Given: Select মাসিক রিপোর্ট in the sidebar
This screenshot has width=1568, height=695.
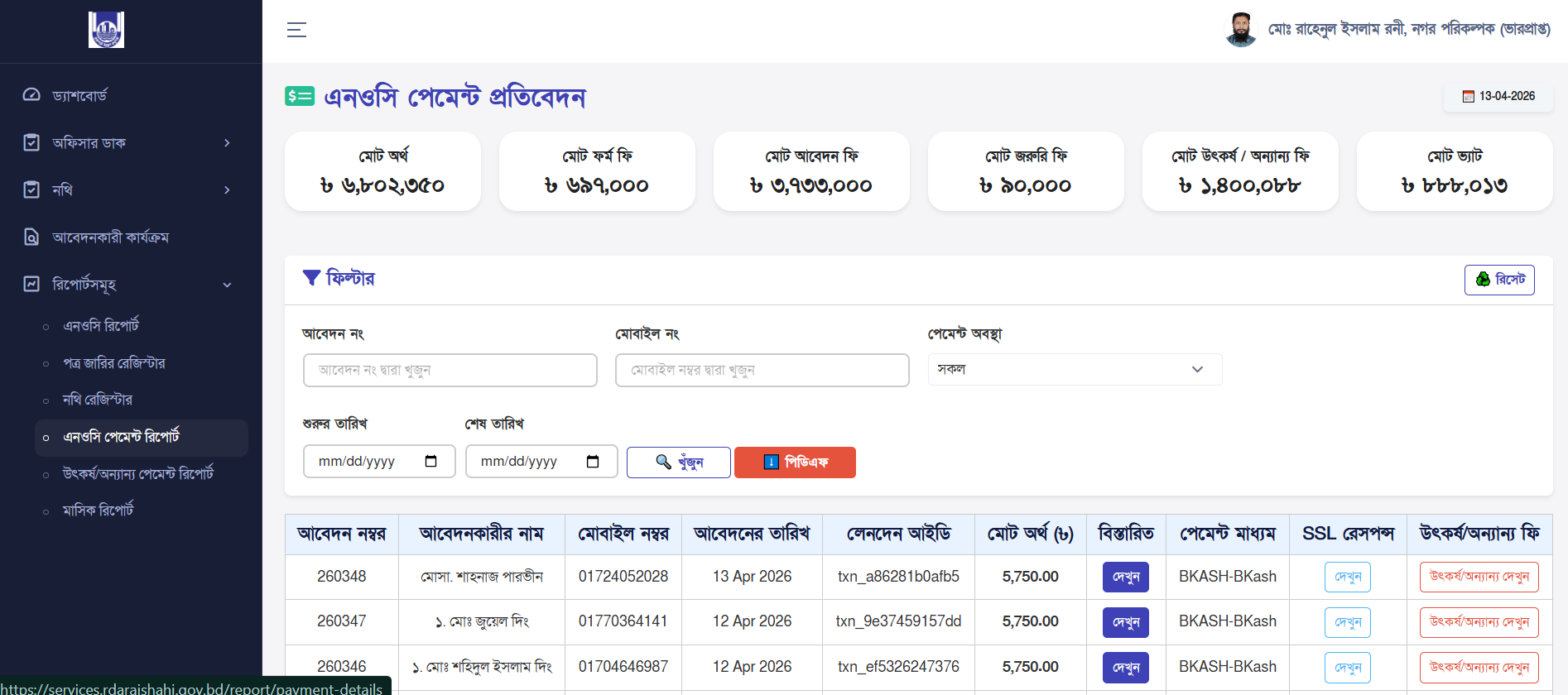Looking at the screenshot, I should [x=98, y=510].
